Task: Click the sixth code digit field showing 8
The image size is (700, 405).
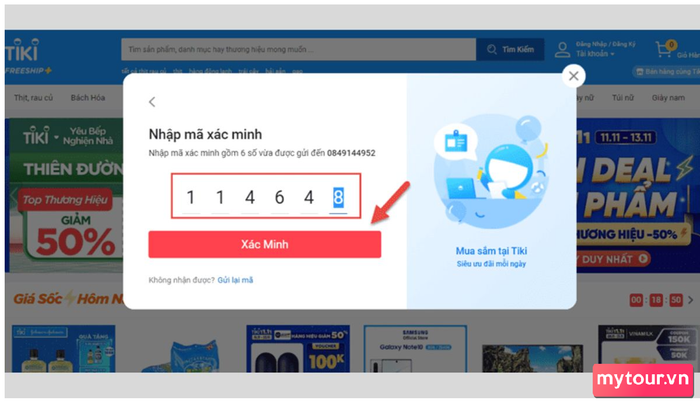Action: 338,197
